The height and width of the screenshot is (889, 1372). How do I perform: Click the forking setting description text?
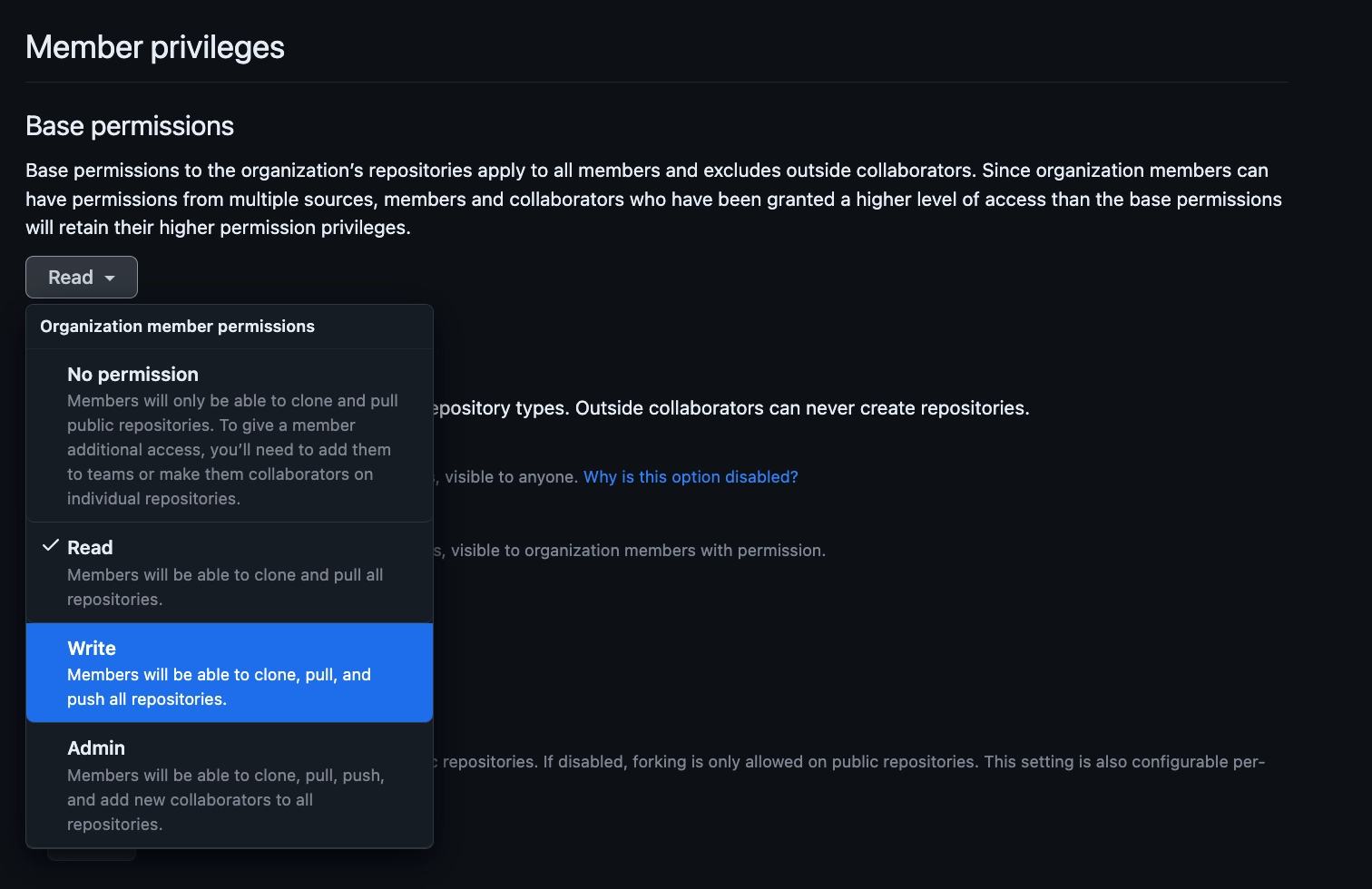click(x=853, y=762)
